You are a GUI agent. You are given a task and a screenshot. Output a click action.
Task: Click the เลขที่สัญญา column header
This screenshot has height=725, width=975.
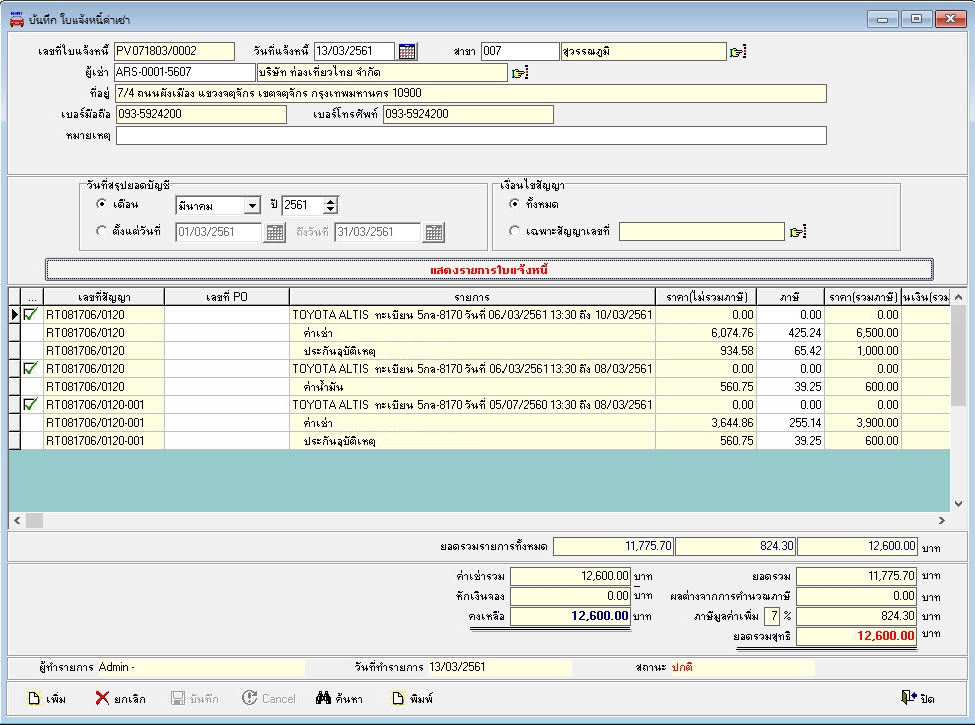click(104, 297)
